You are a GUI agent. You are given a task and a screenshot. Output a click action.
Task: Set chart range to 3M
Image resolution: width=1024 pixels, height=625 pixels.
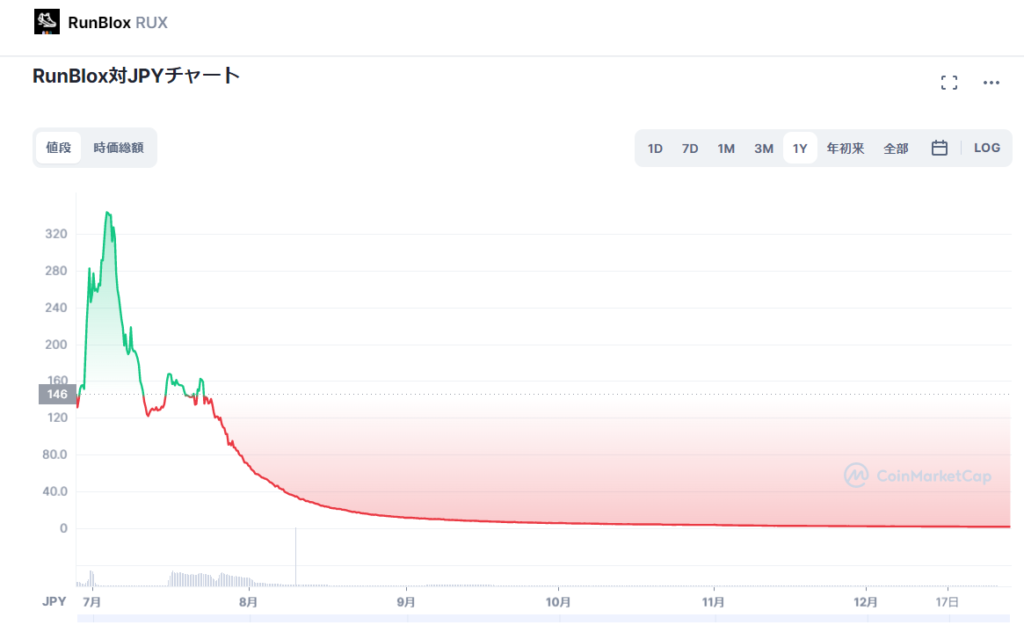tap(763, 148)
